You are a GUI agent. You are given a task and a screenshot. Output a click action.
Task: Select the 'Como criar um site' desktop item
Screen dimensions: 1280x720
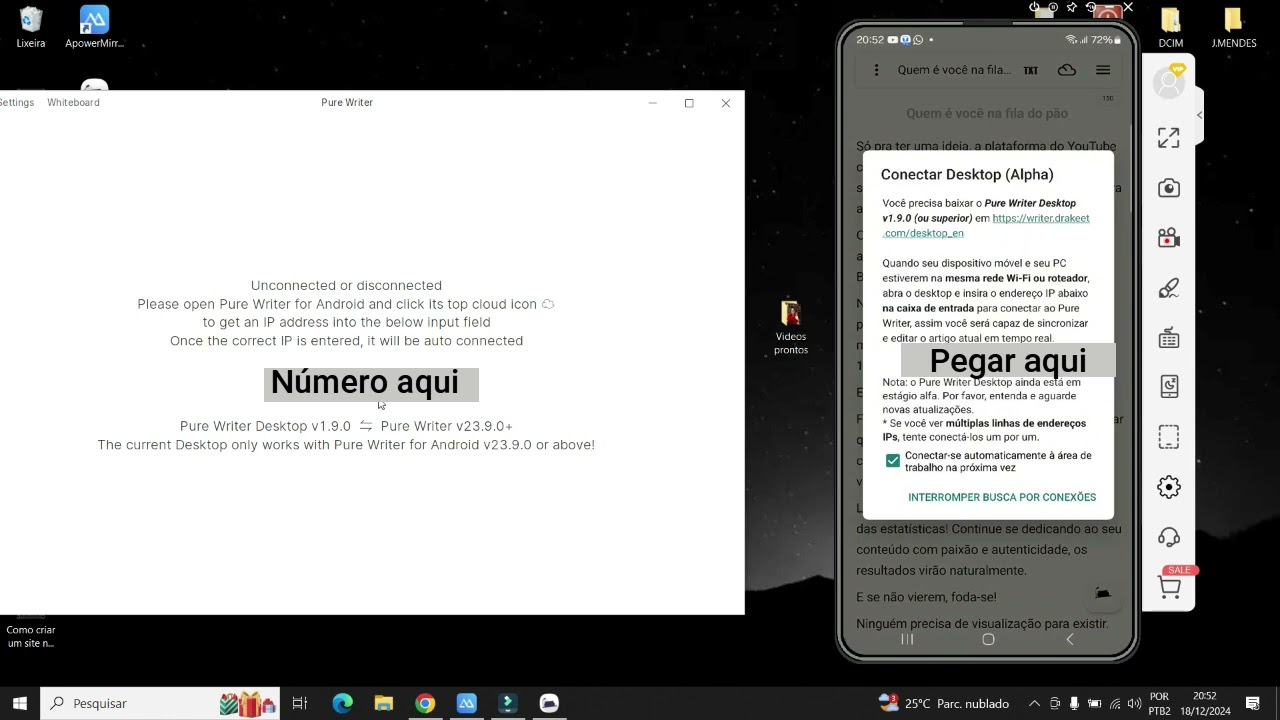click(31, 631)
